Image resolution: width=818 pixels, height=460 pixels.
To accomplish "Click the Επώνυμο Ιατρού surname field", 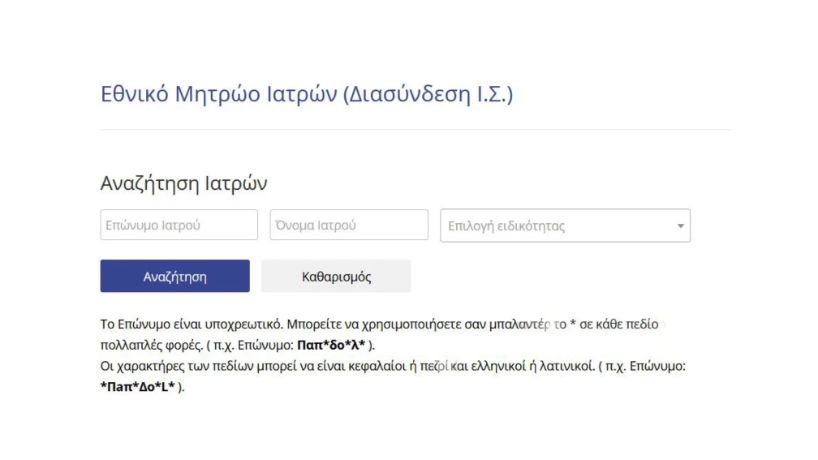I will coord(179,225).
